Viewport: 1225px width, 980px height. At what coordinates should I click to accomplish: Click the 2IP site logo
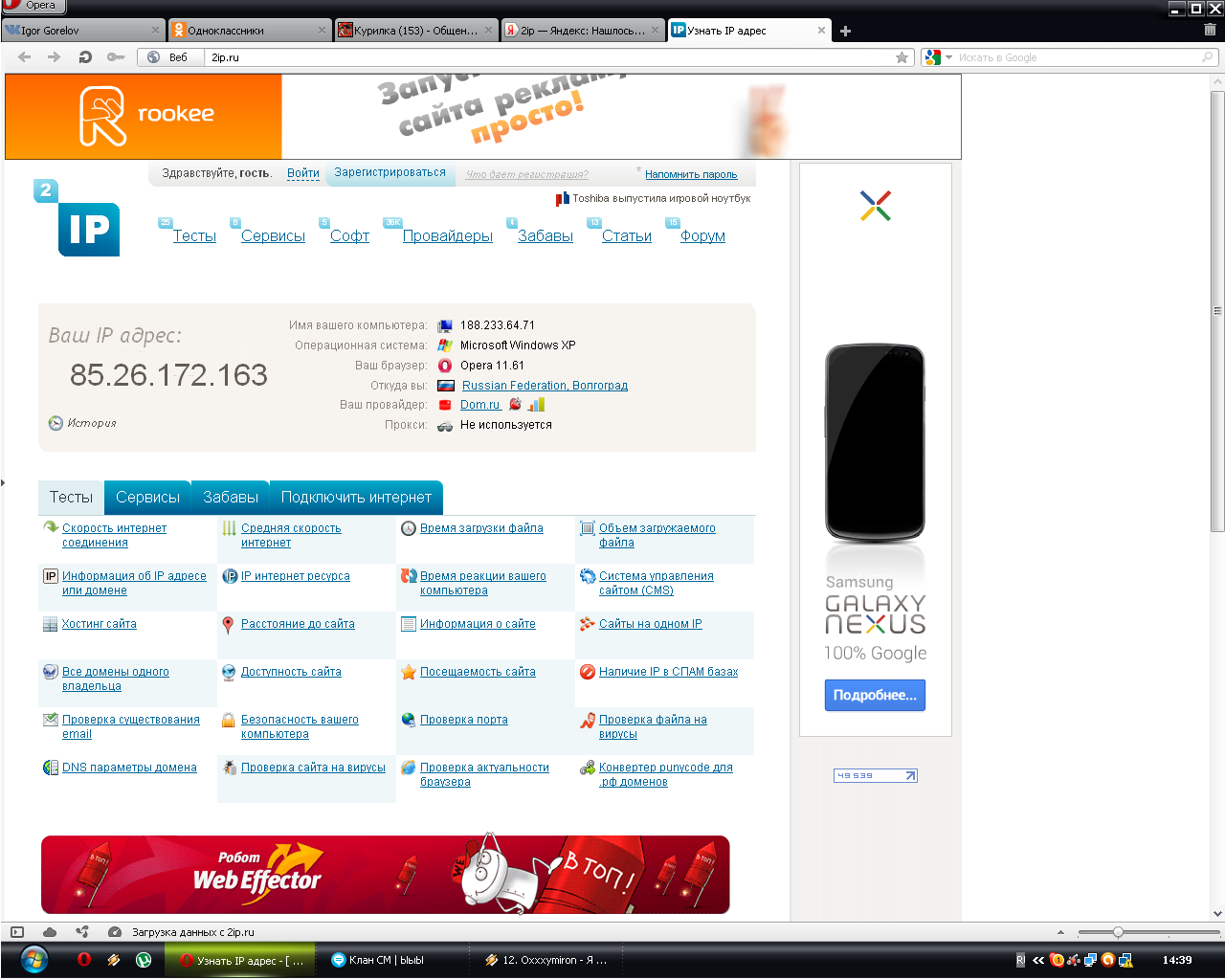point(78,219)
